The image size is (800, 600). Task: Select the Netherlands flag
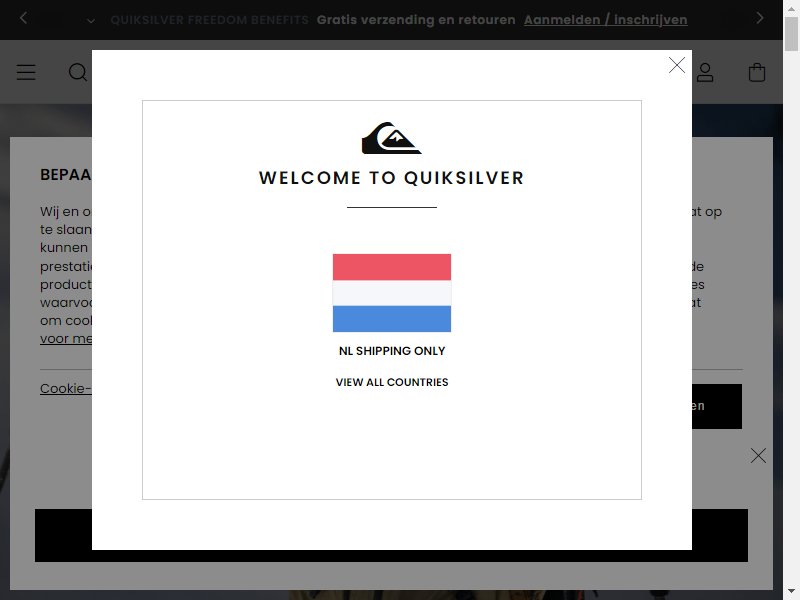point(392,293)
